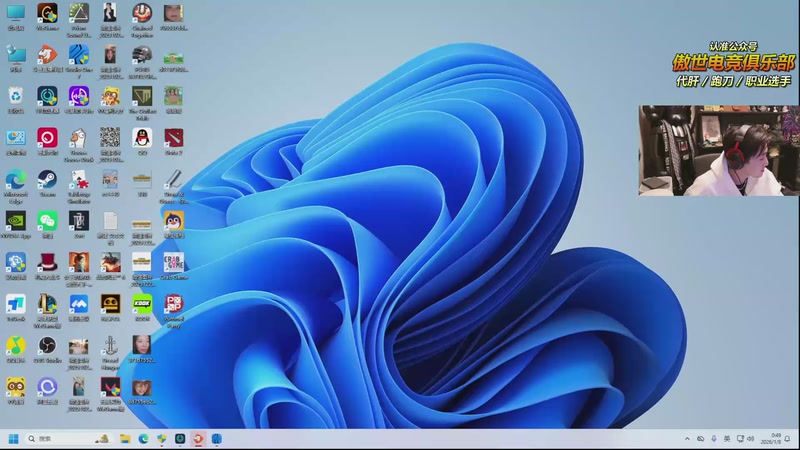Screen dimensions: 800x450
Task: Open the QR code image file
Action: pyautogui.click(x=110, y=138)
